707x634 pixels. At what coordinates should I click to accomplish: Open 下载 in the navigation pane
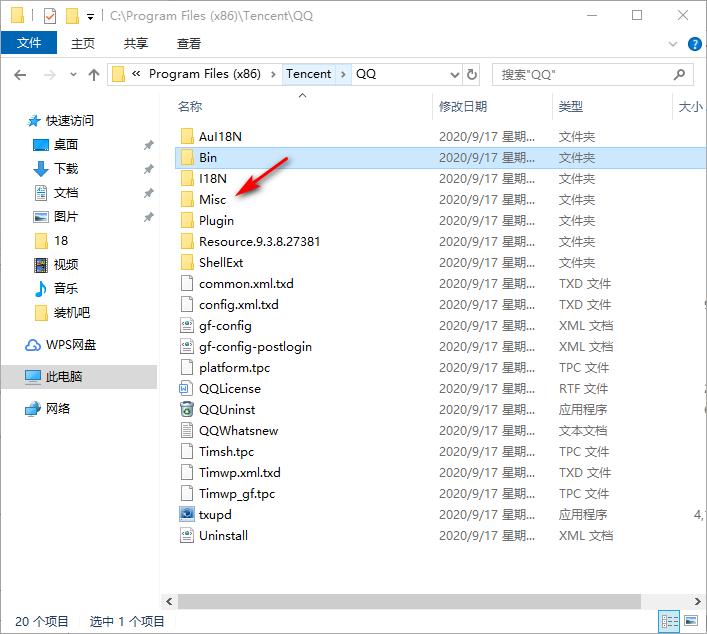(x=66, y=169)
